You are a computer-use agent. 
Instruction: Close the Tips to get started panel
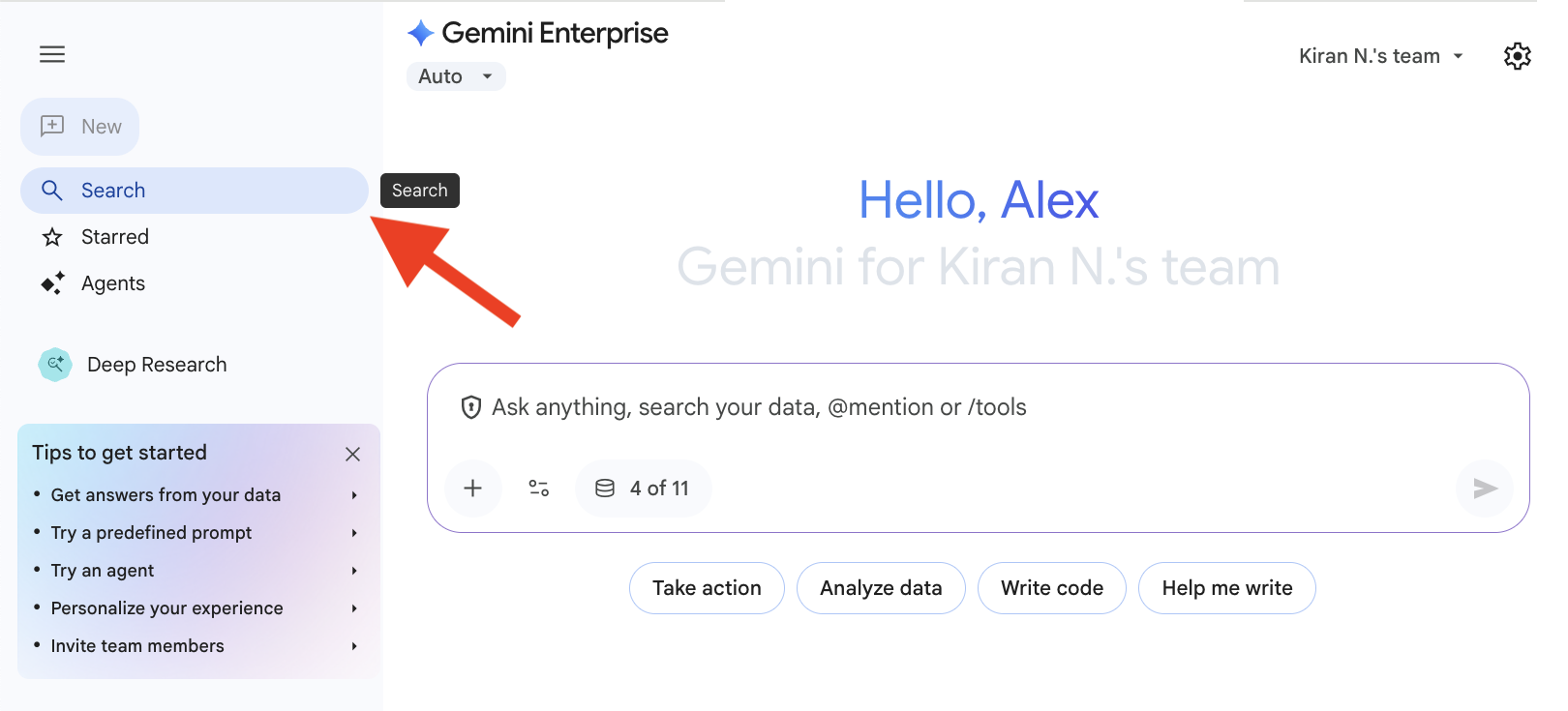coord(352,454)
